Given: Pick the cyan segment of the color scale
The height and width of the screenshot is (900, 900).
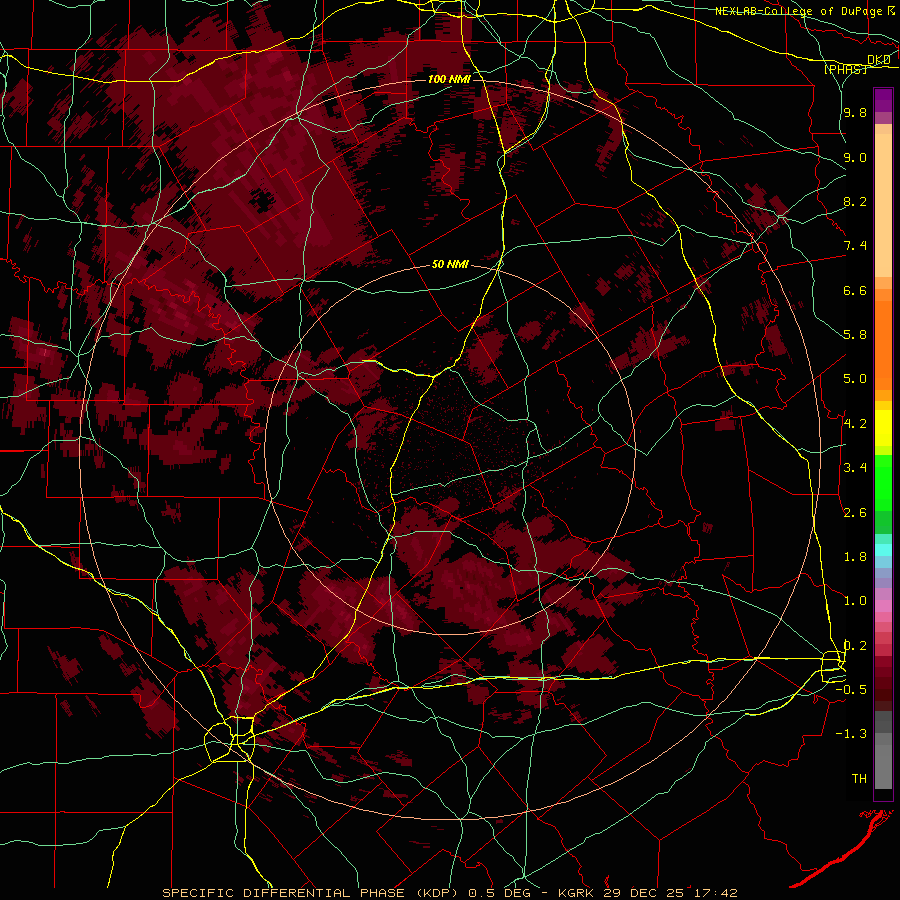Looking at the screenshot, I should click(883, 550).
